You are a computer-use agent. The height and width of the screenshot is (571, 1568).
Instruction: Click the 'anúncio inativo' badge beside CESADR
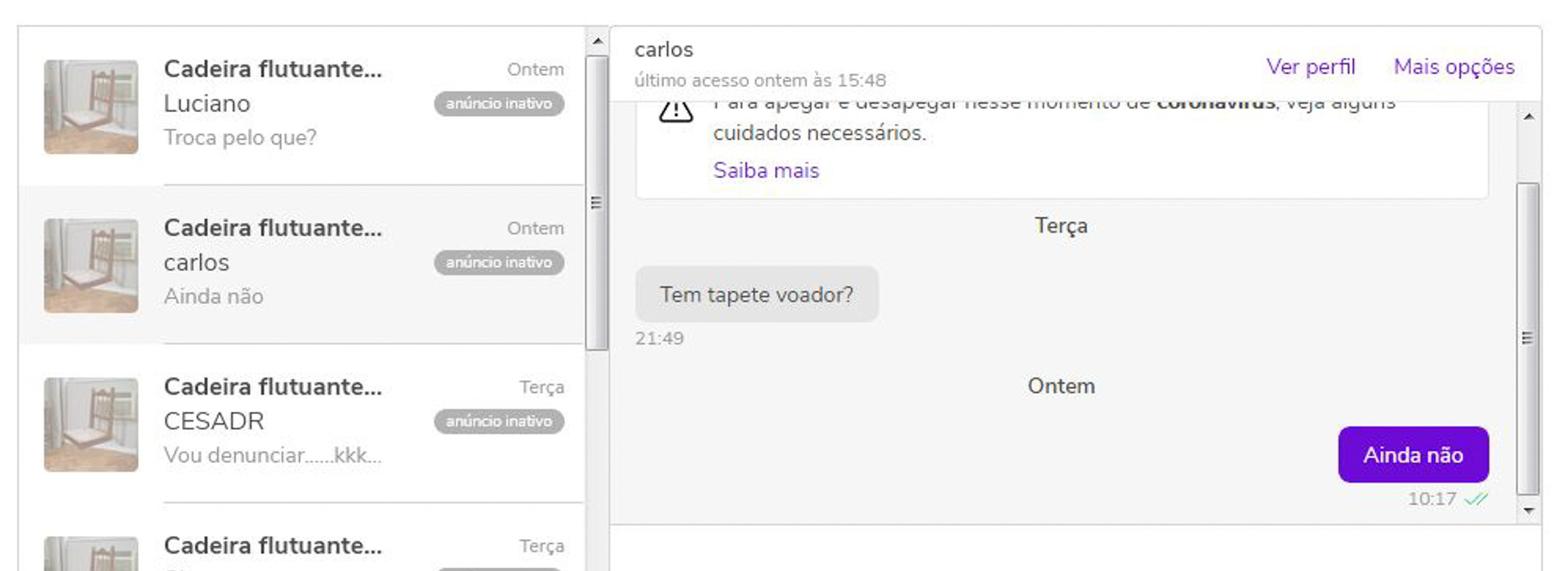[x=498, y=422]
